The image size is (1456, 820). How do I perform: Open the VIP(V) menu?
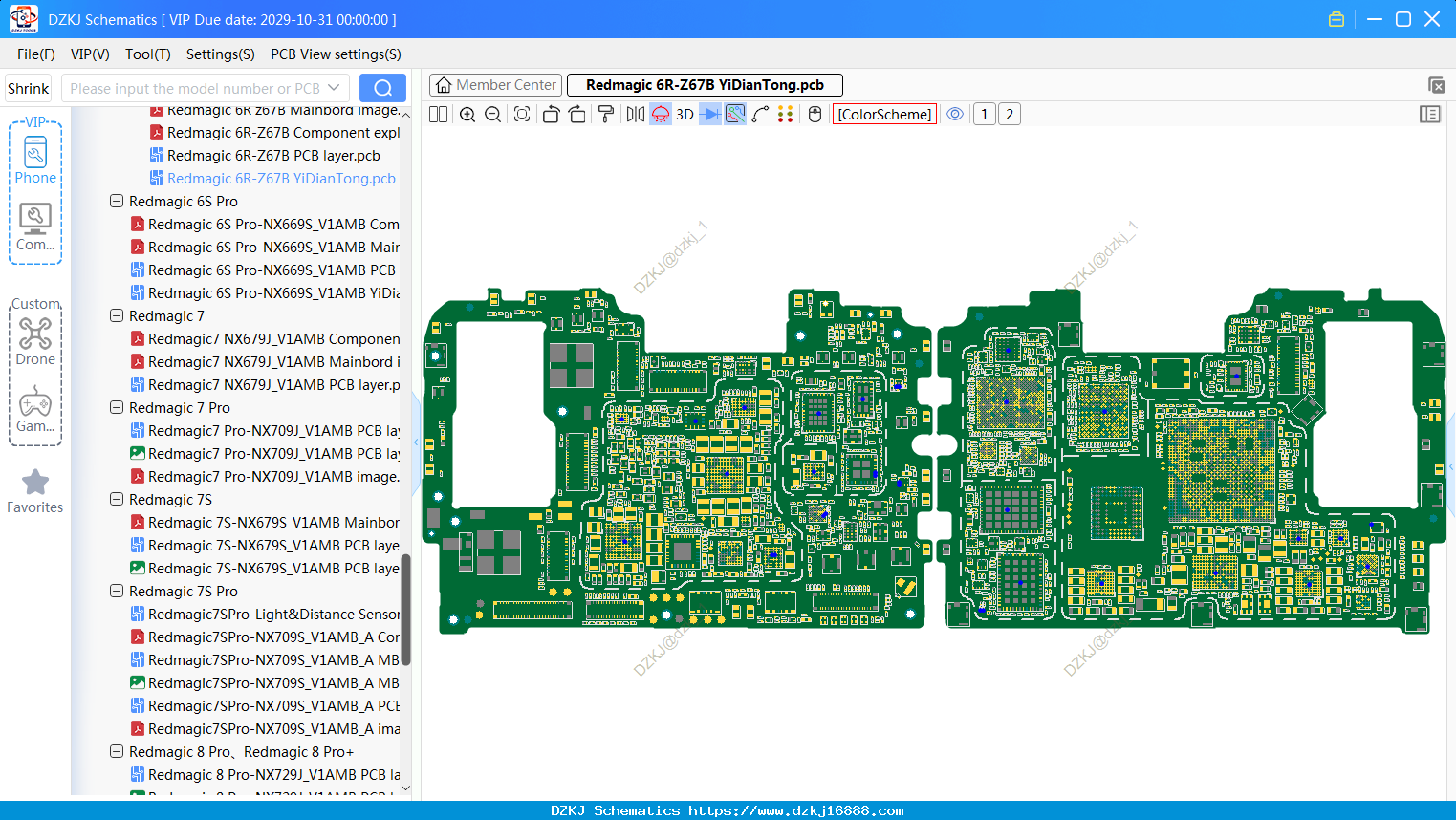tap(90, 54)
